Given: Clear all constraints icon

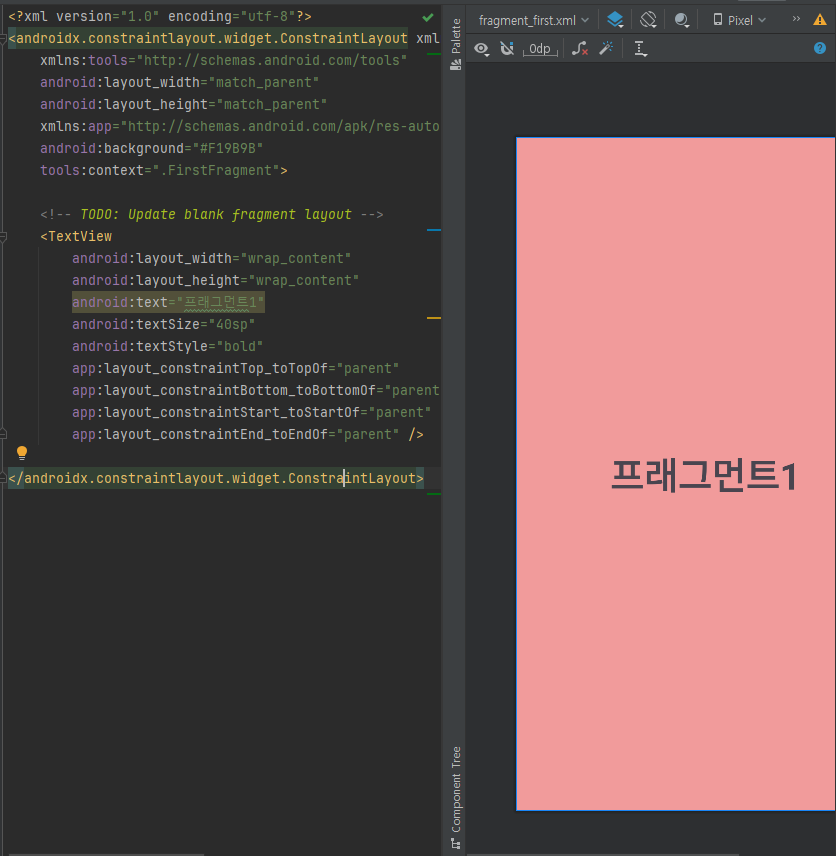Looking at the screenshot, I should (x=579, y=49).
